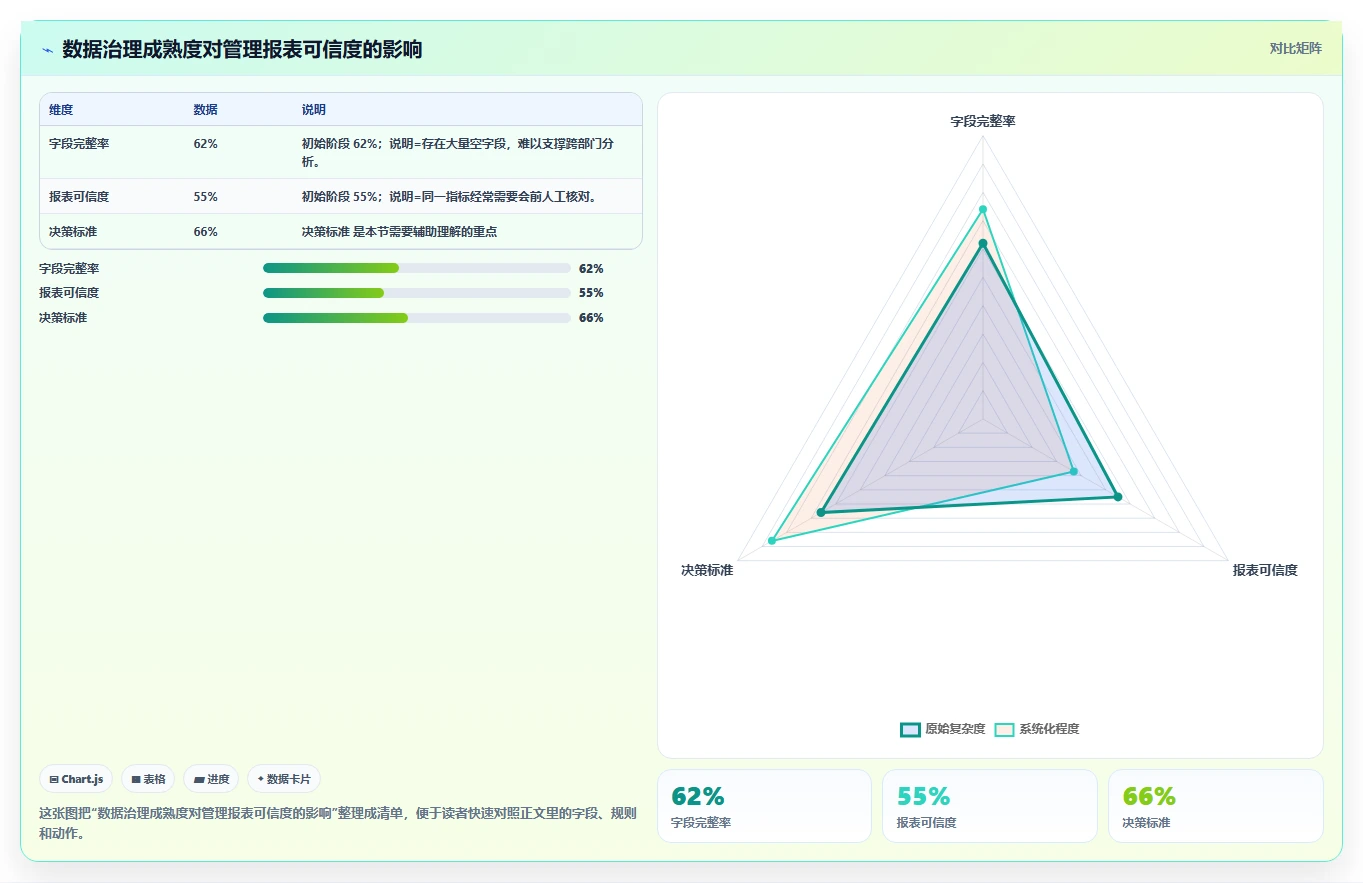Select the 进度 tag chip
Image resolution: width=1363 pixels, height=883 pixels.
(211, 779)
